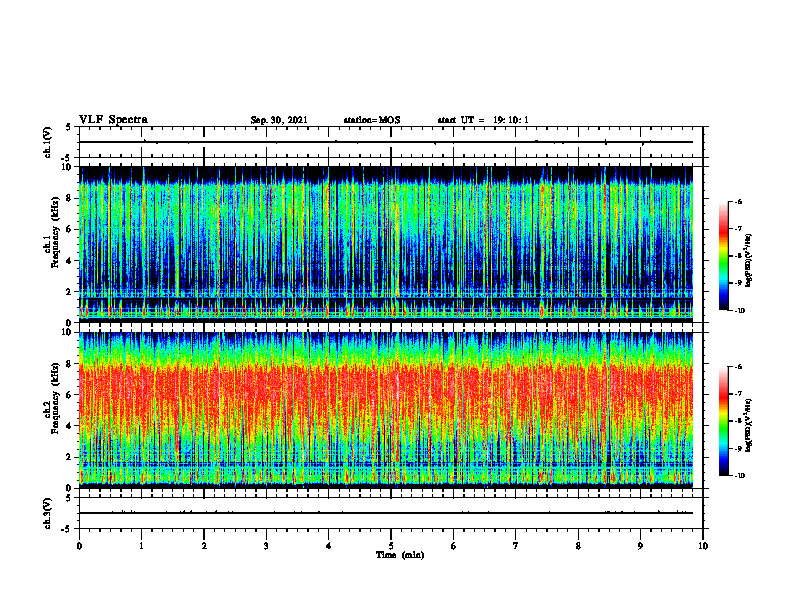Click the -5 tick label on ch.3(V) axis
The width and height of the screenshot is (792, 612).
click(68, 529)
